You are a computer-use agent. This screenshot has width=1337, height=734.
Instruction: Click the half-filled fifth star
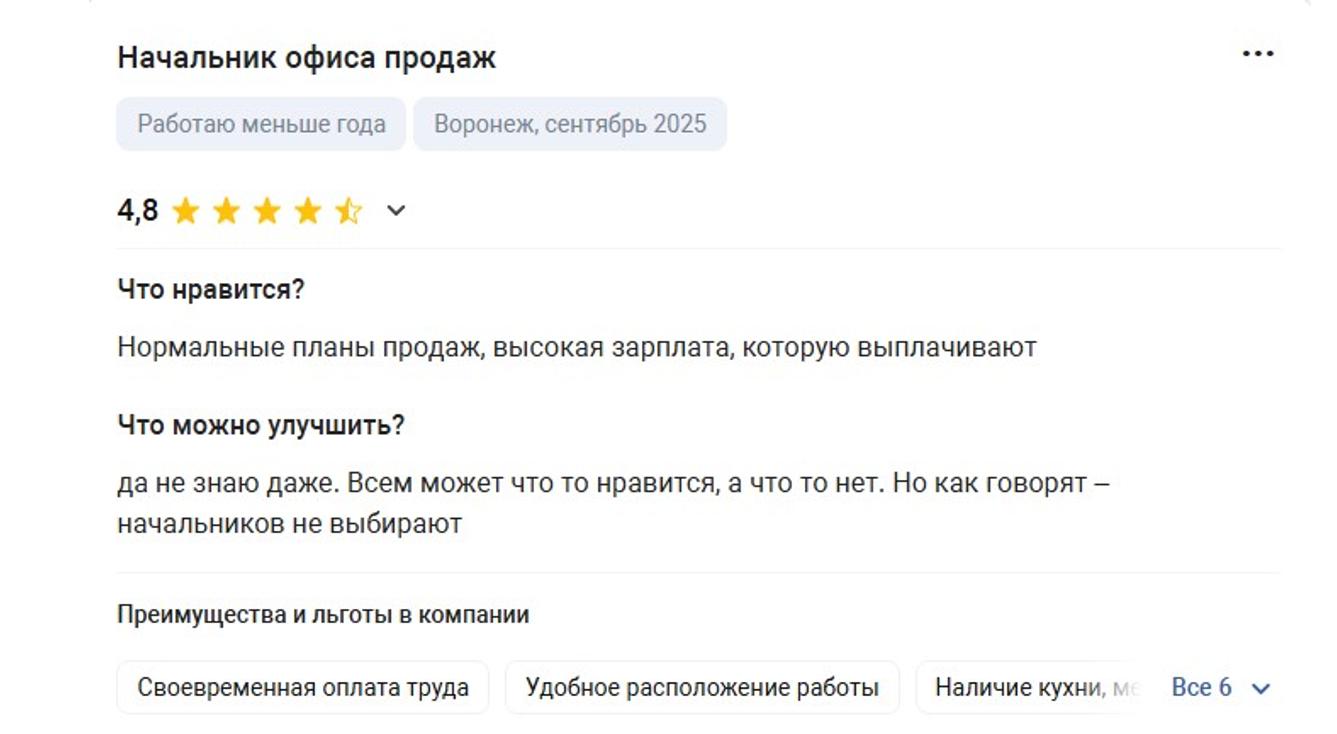348,210
